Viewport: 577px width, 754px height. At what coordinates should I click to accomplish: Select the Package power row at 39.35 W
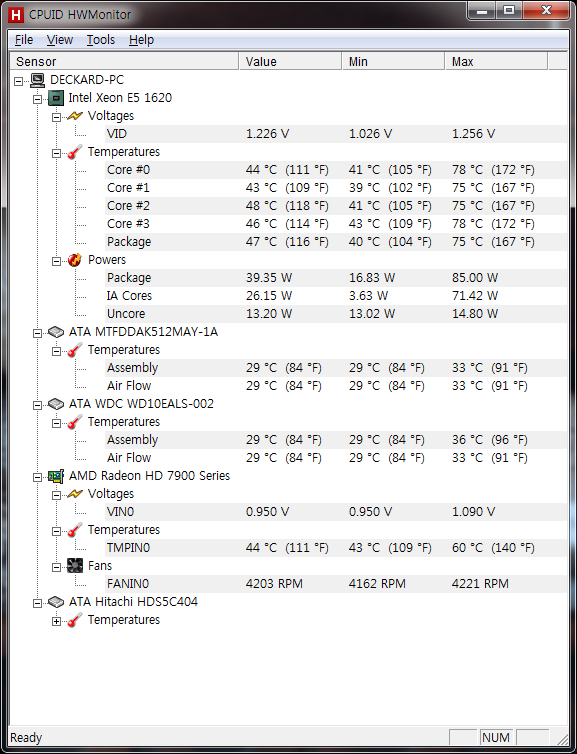(336, 278)
